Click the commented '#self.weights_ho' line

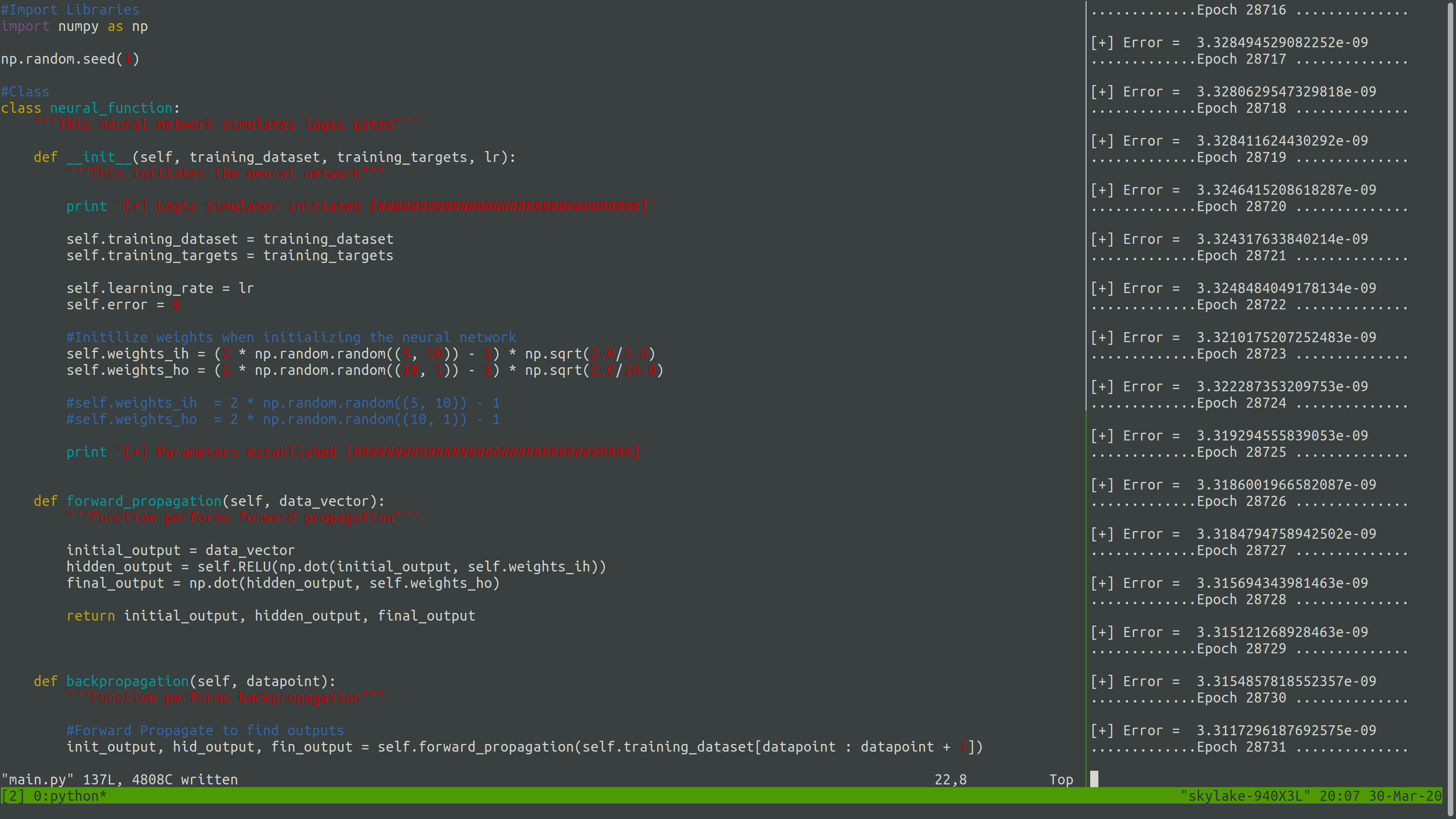[283, 420]
